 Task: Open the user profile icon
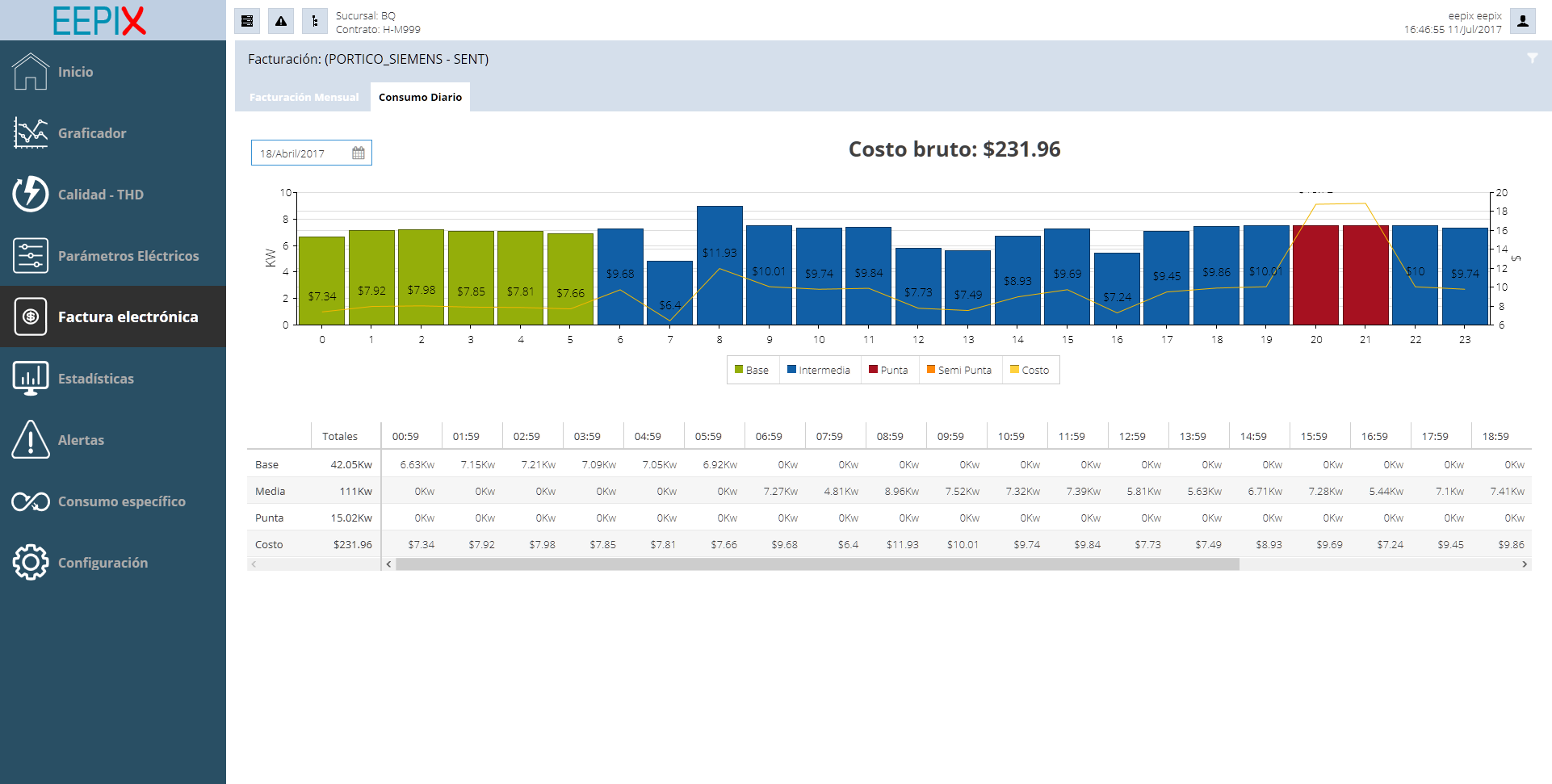(x=1522, y=22)
